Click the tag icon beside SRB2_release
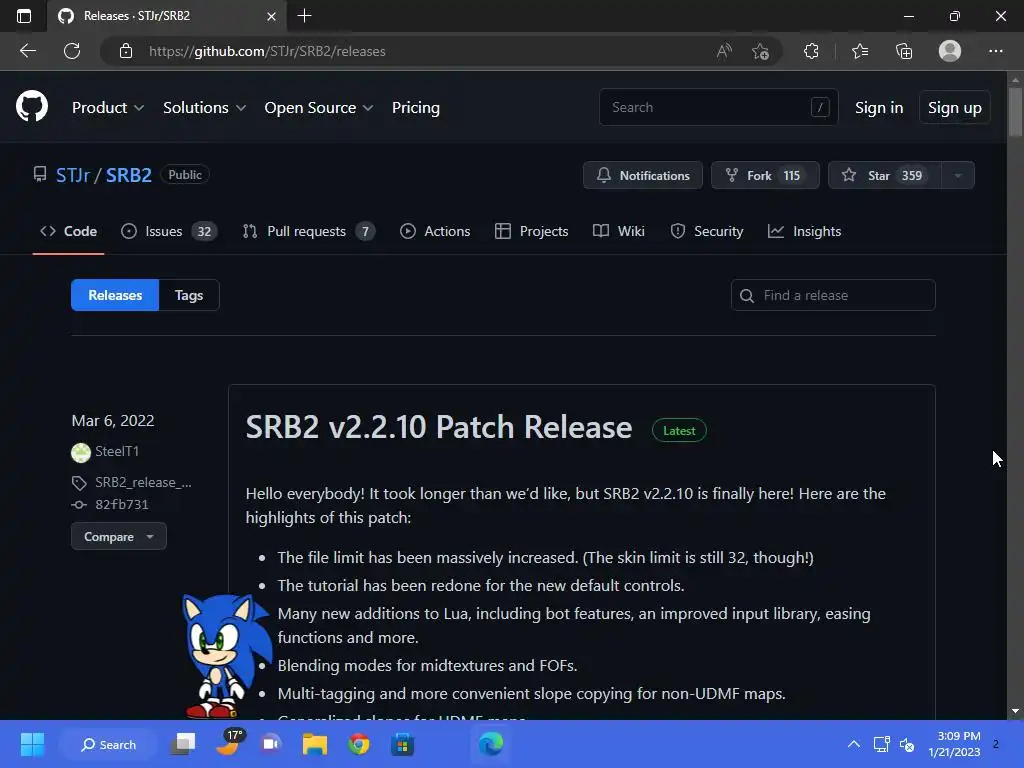 click(x=79, y=483)
